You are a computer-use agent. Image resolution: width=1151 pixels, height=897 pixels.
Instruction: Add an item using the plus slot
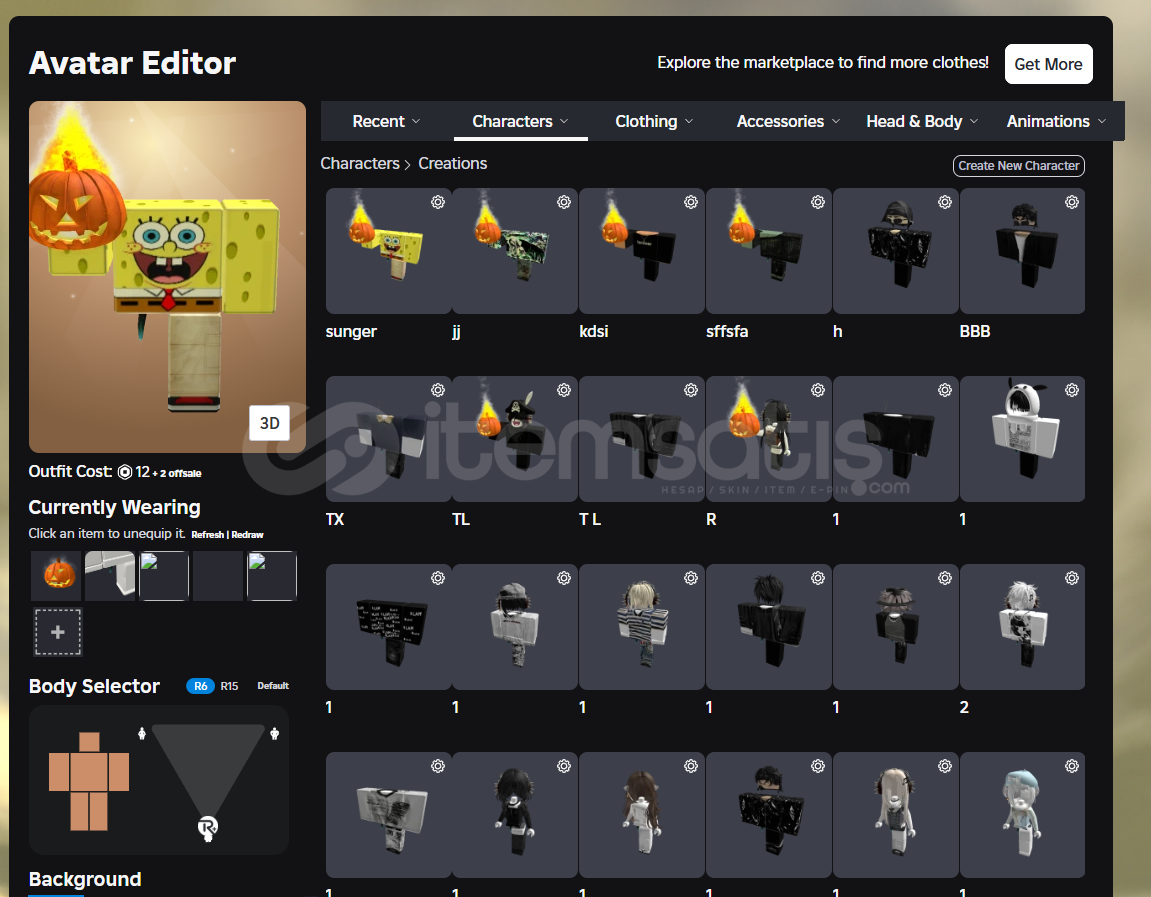(58, 632)
